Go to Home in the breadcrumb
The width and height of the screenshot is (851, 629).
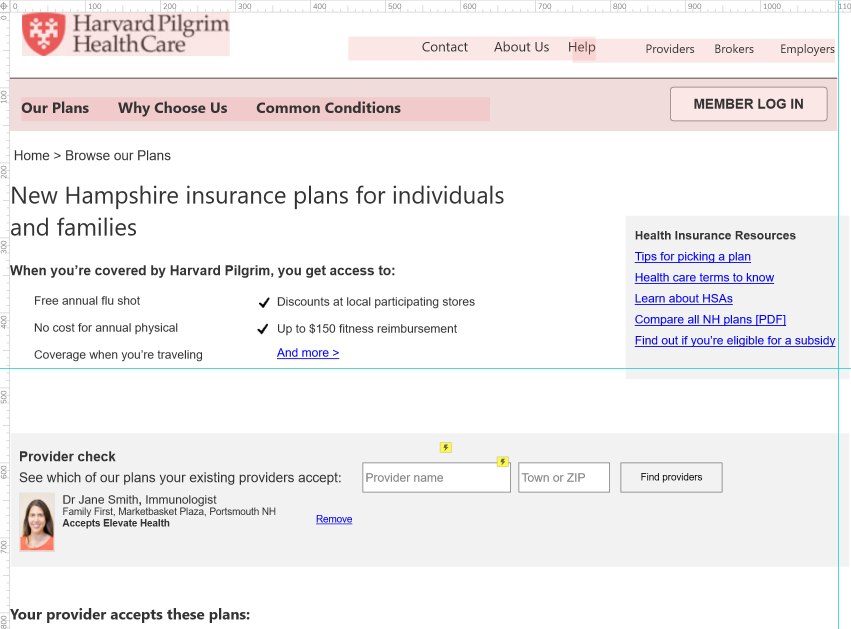[x=31, y=156]
